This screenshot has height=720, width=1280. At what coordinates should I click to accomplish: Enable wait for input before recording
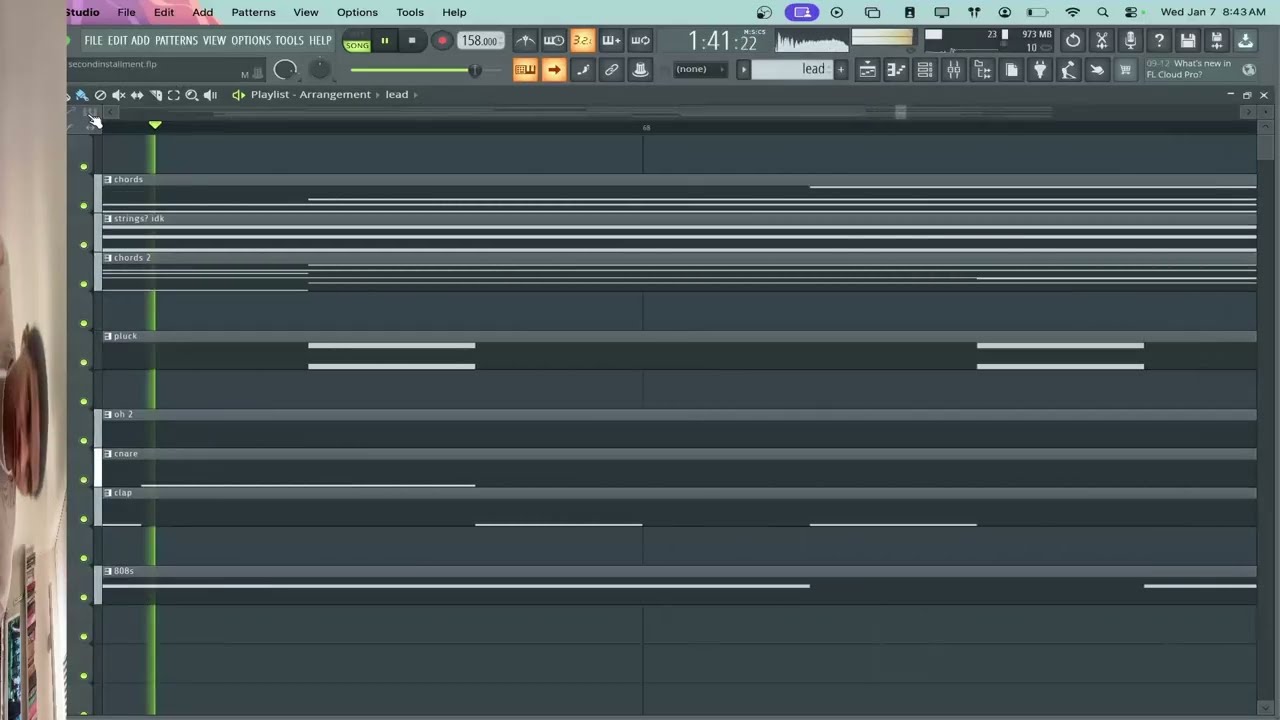(x=553, y=41)
